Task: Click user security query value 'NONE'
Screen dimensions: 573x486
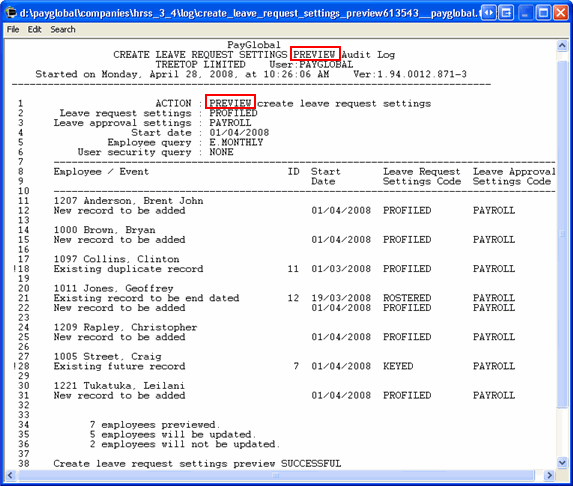Action: point(221,152)
